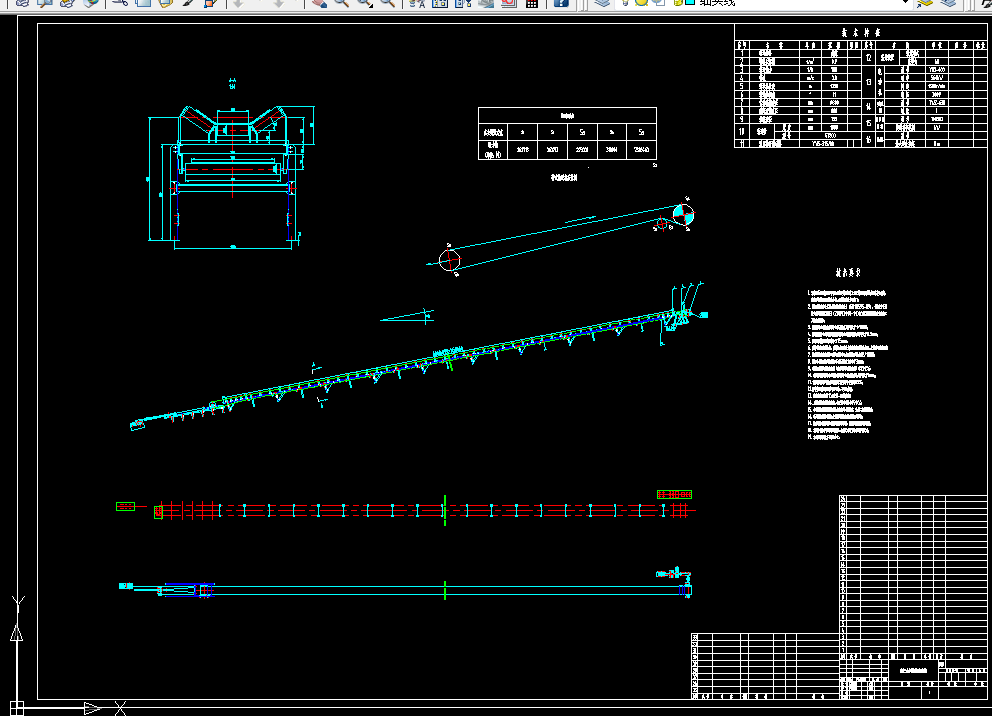Click the two-pulley belt schematic diagram
Image resolution: width=992 pixels, height=716 pixels.
pyautogui.click(x=563, y=235)
